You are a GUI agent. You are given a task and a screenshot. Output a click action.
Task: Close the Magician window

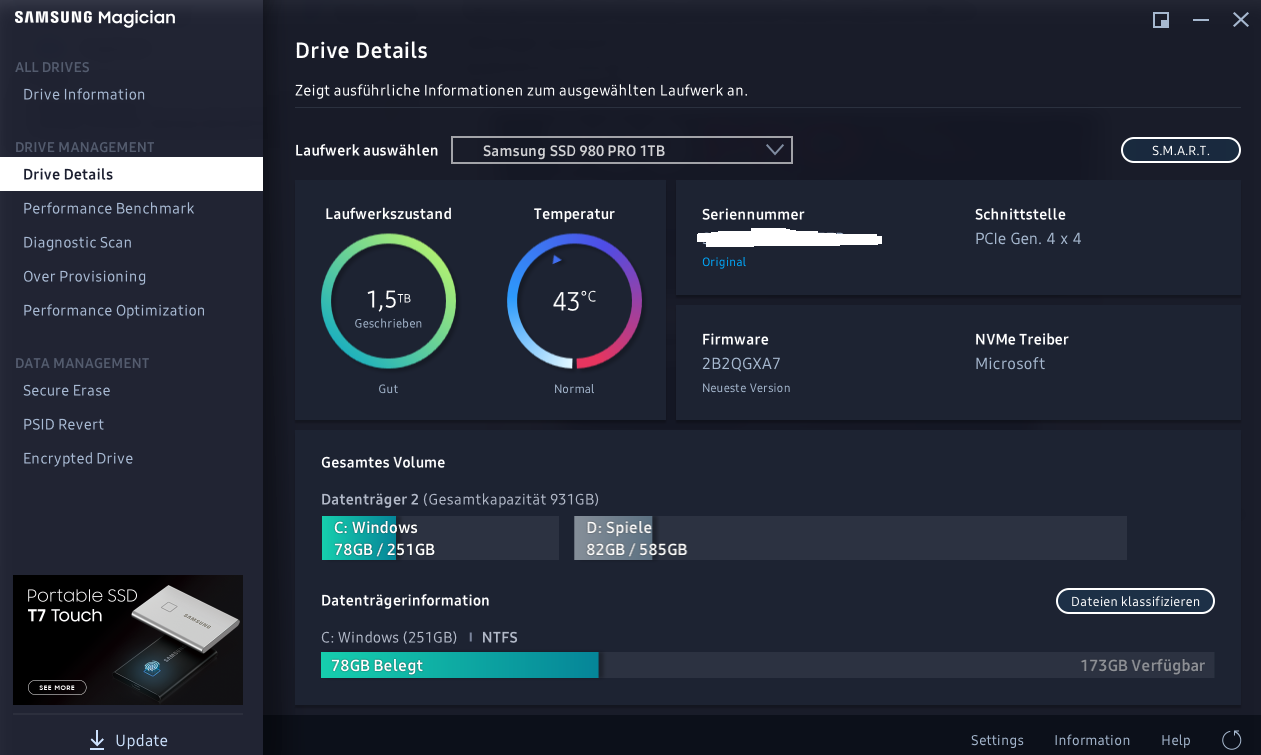click(1240, 20)
